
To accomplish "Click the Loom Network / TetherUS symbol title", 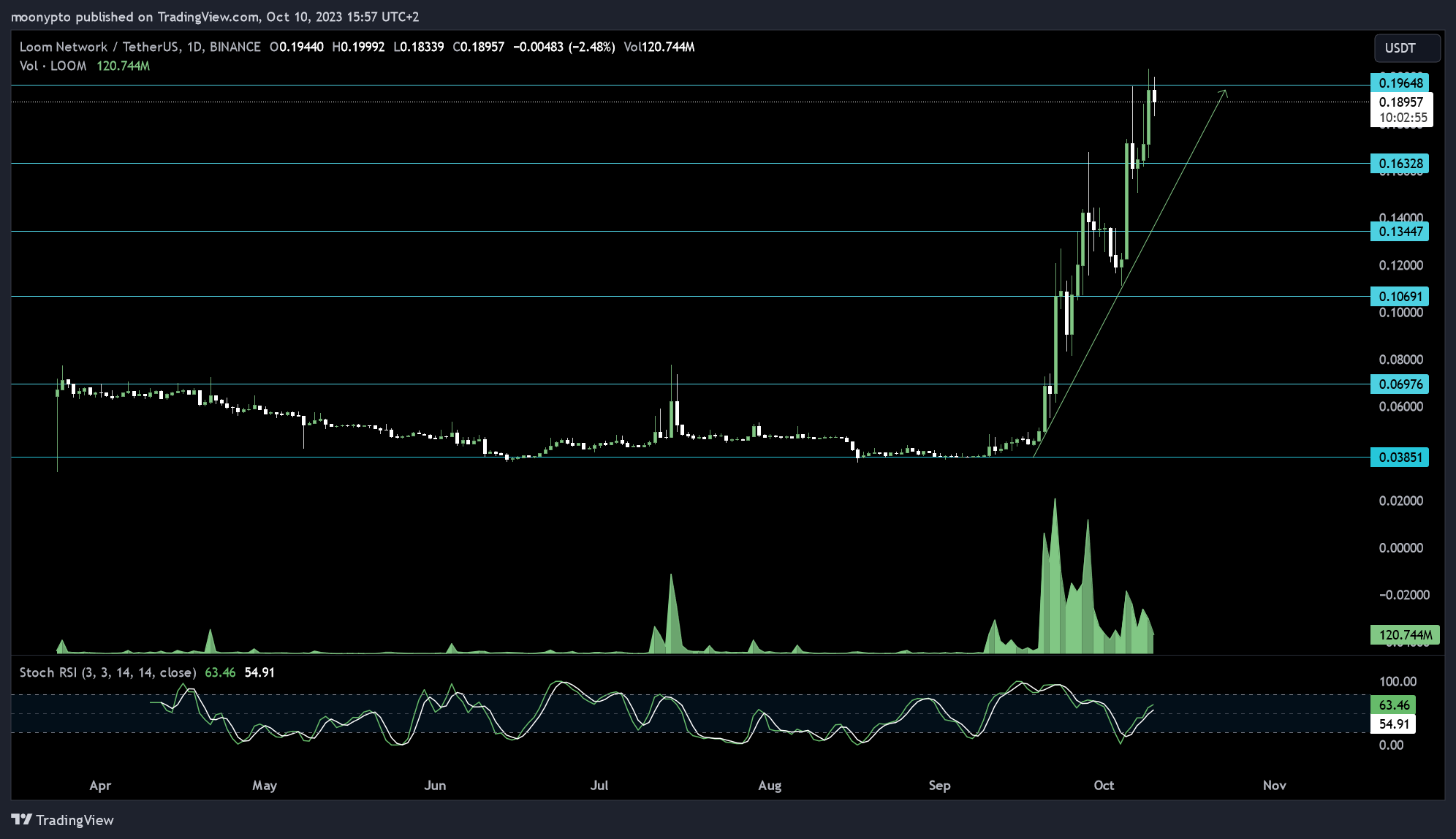I will pos(99,47).
